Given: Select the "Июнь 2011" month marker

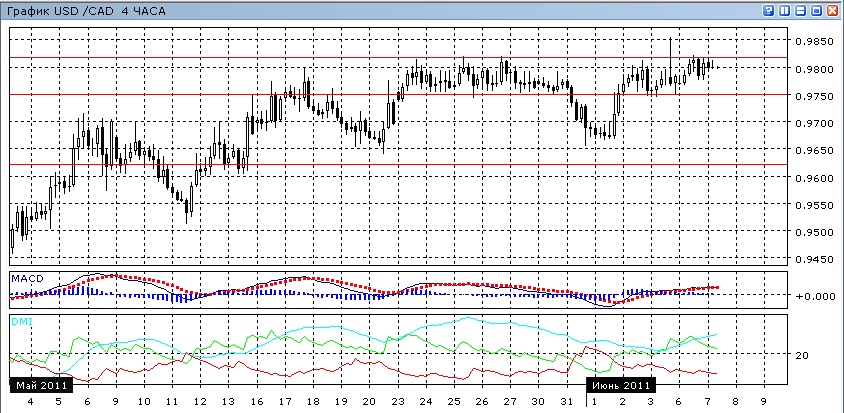Looking at the screenshot, I should (621, 386).
